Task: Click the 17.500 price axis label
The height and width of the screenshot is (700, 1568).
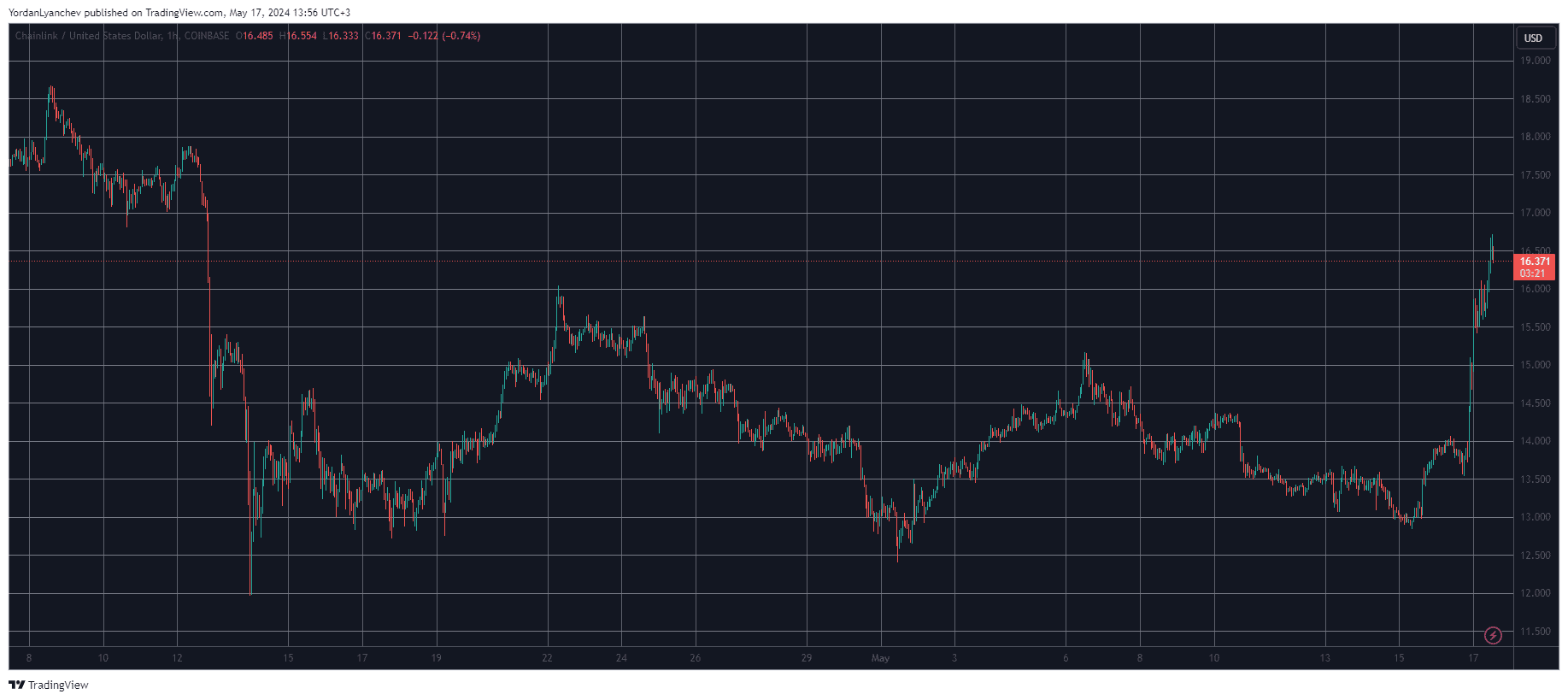Action: click(x=1535, y=175)
